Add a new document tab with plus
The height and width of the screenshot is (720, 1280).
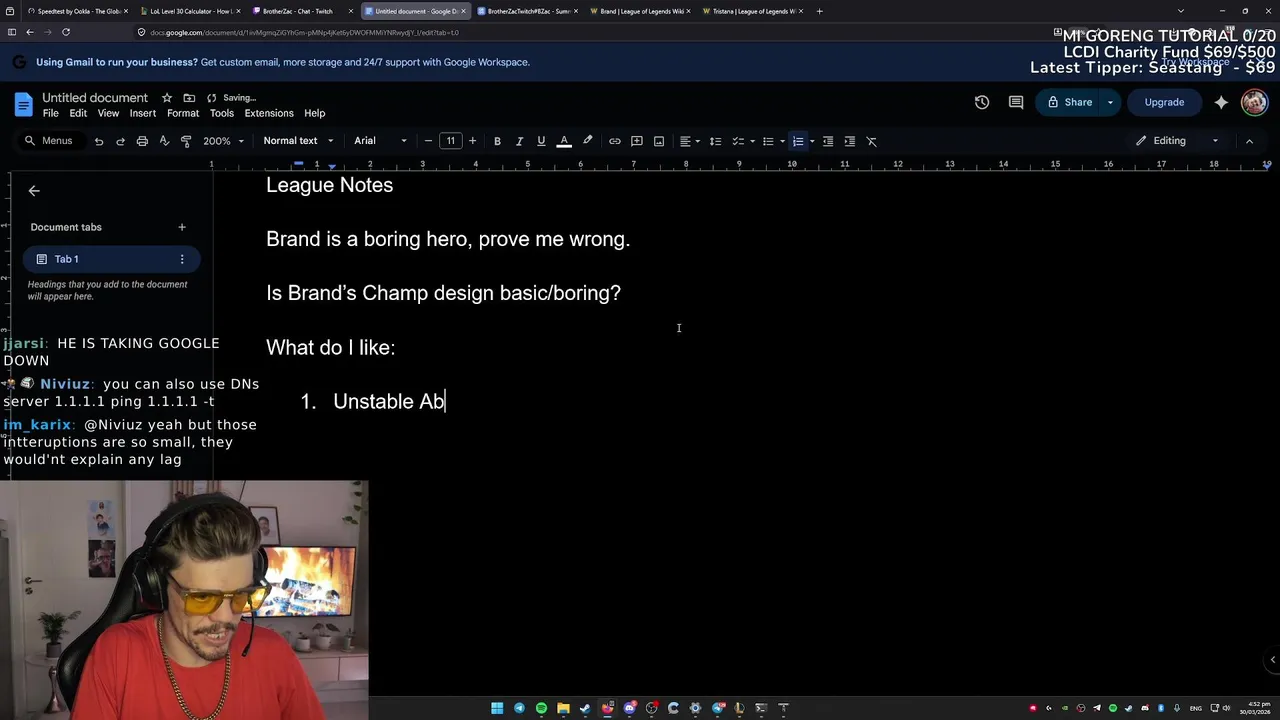[182, 227]
